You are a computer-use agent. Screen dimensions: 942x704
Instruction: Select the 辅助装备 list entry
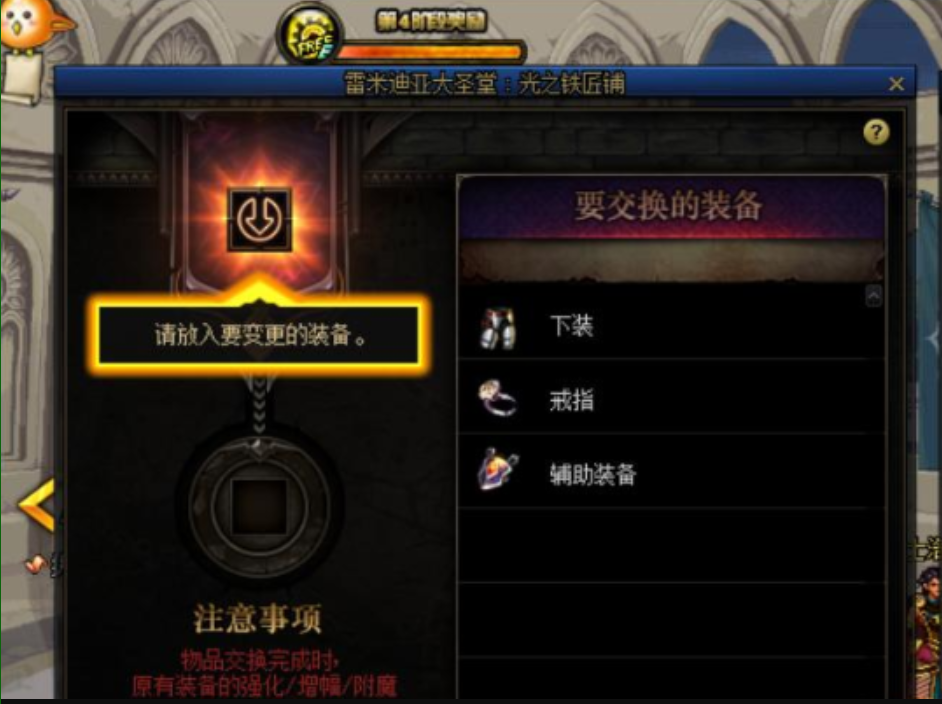[x=670, y=472]
